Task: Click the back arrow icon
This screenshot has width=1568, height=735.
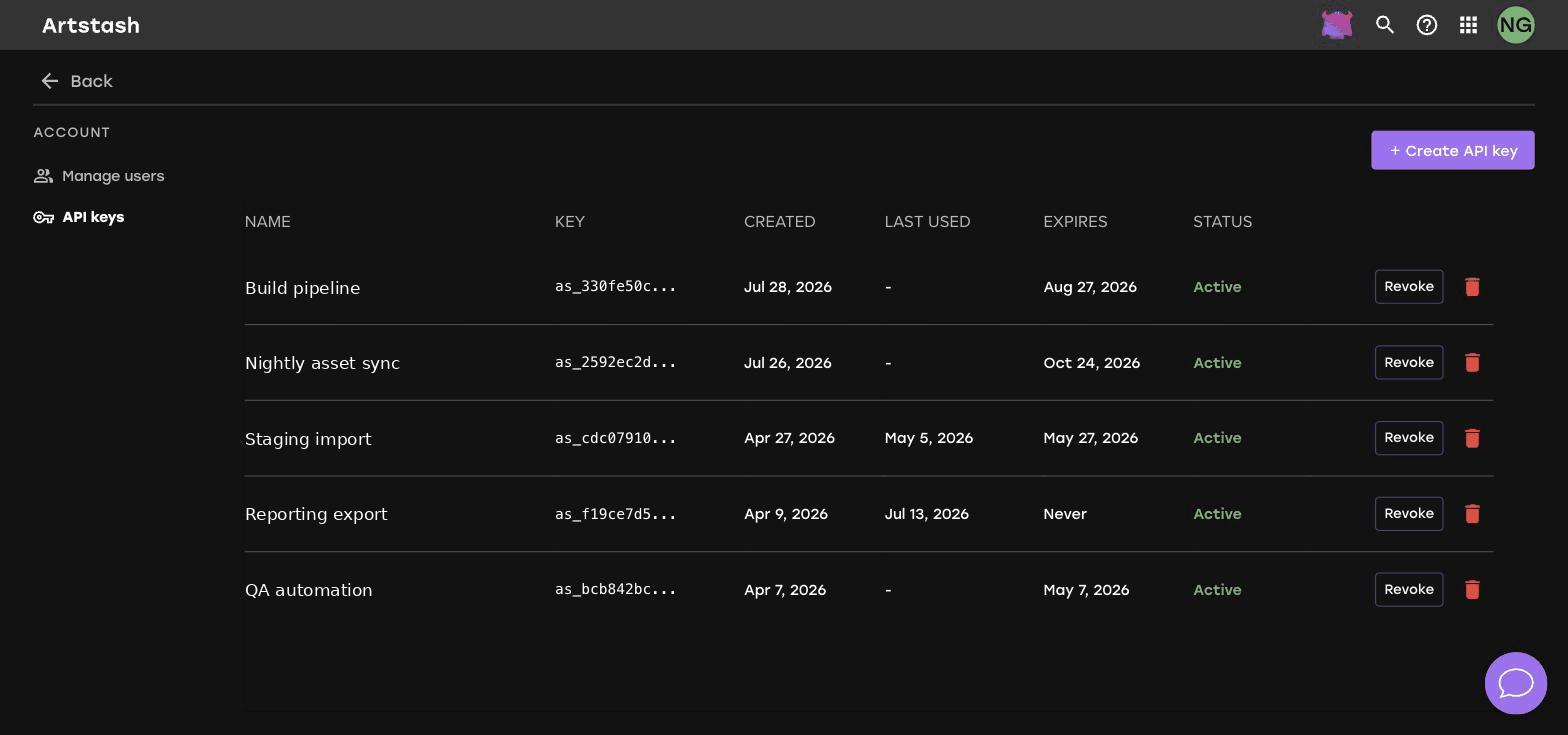Action: [50, 81]
